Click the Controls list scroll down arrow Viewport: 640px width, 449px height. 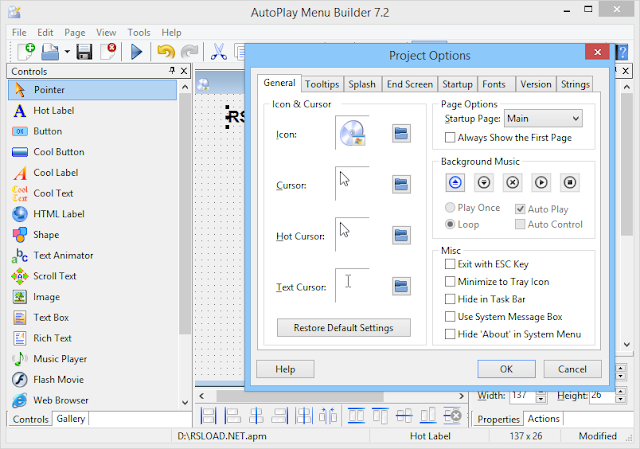pos(185,402)
